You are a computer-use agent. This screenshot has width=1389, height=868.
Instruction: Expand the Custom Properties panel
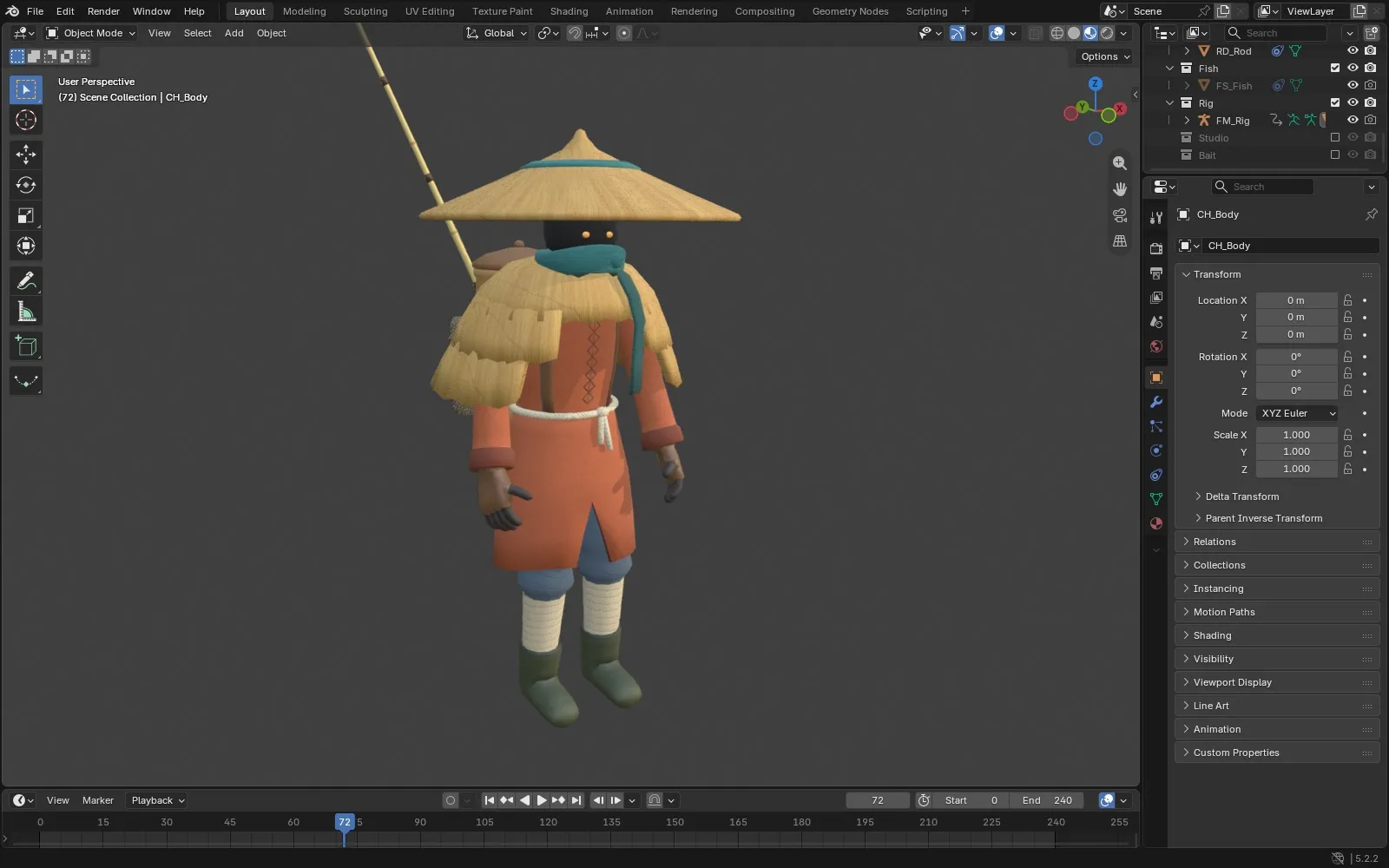(x=1278, y=753)
